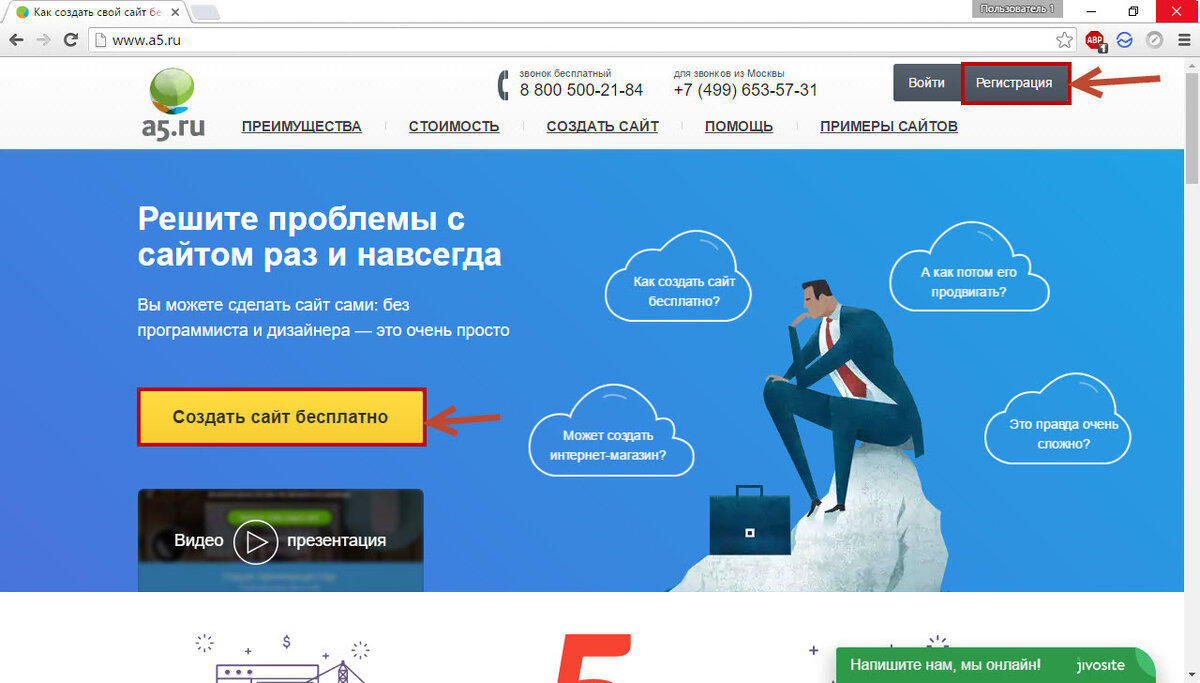Click 'Создать сайт бесплатно' yellow button
Image resolution: width=1200 pixels, height=683 pixels.
(x=281, y=417)
